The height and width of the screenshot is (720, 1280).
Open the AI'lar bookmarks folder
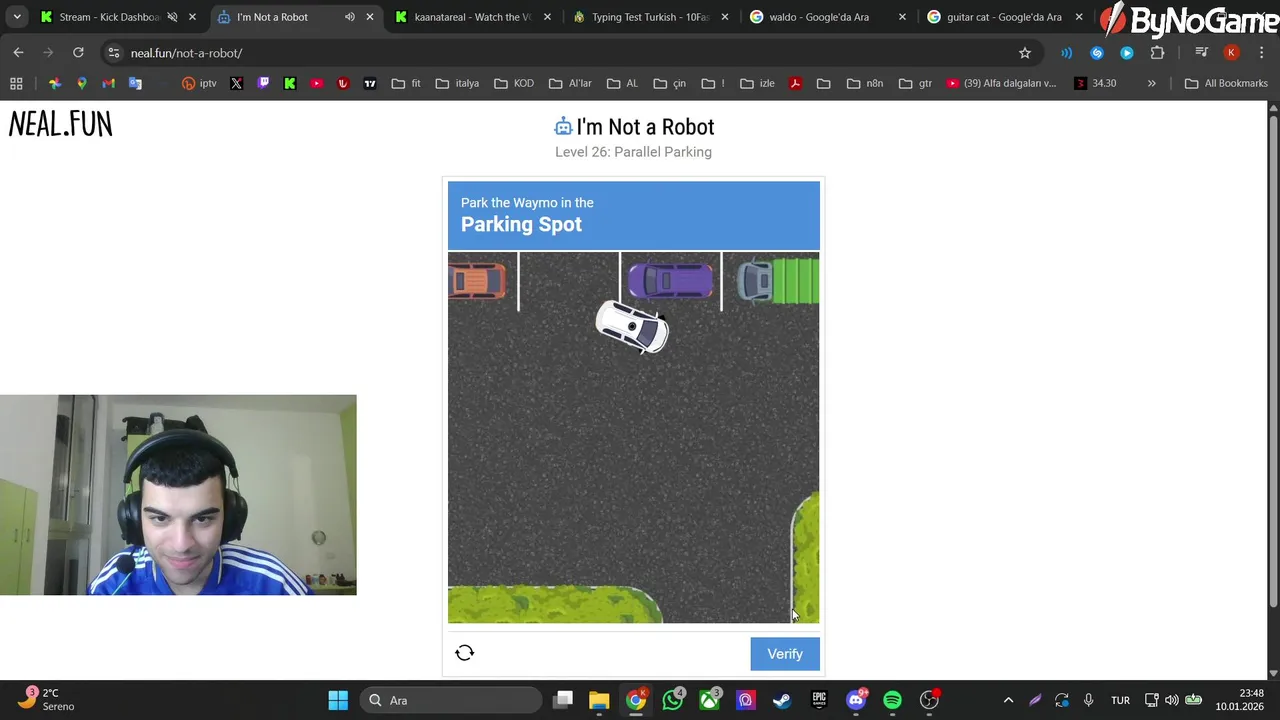tap(571, 83)
